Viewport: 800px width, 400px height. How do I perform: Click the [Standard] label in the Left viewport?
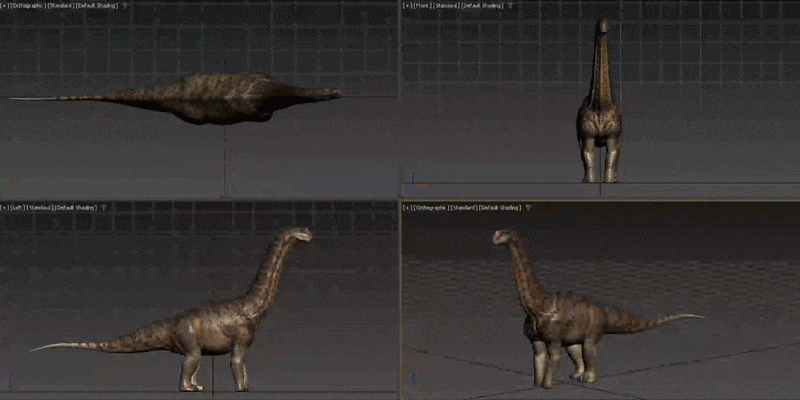point(40,208)
